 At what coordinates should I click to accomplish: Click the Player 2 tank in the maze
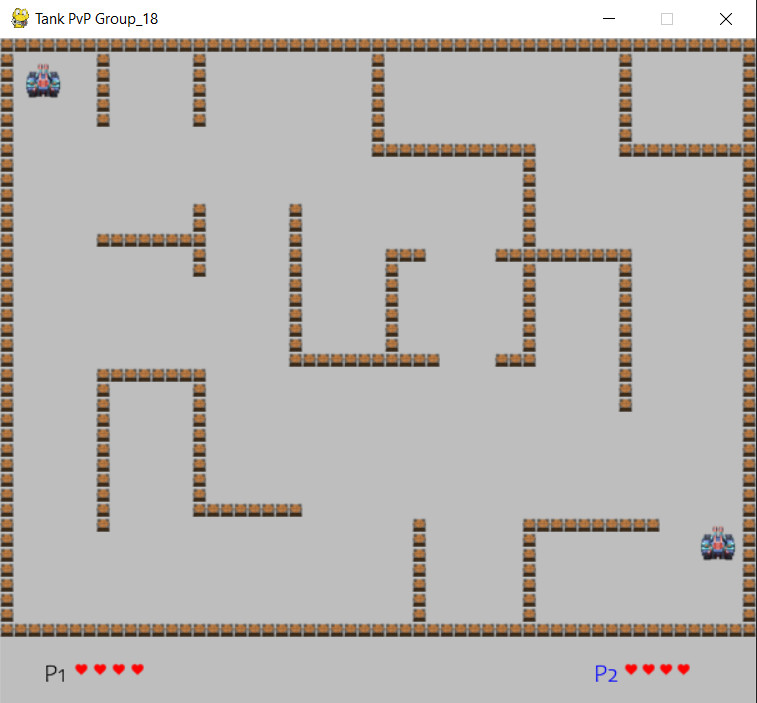point(718,544)
